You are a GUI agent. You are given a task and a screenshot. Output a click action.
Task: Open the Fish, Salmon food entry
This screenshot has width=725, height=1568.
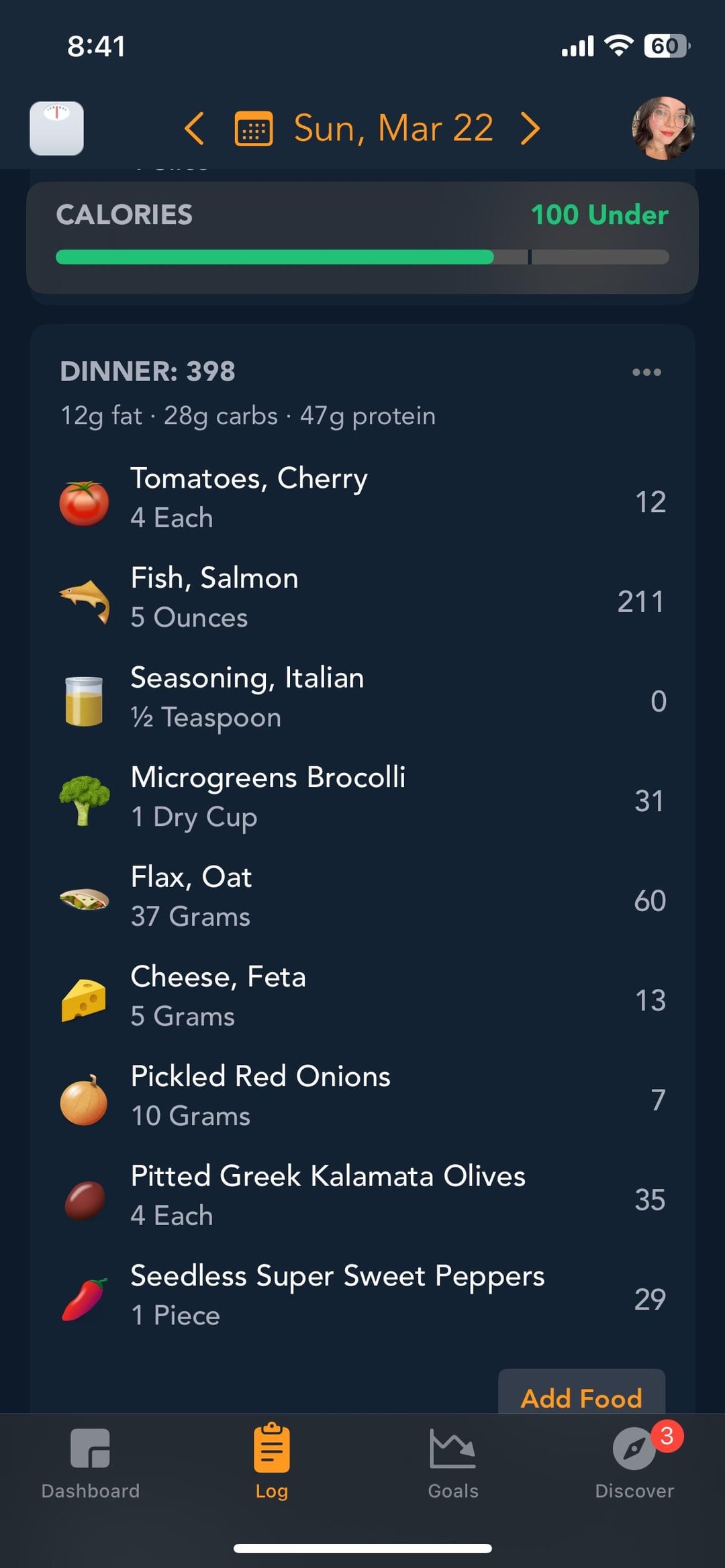(x=362, y=597)
